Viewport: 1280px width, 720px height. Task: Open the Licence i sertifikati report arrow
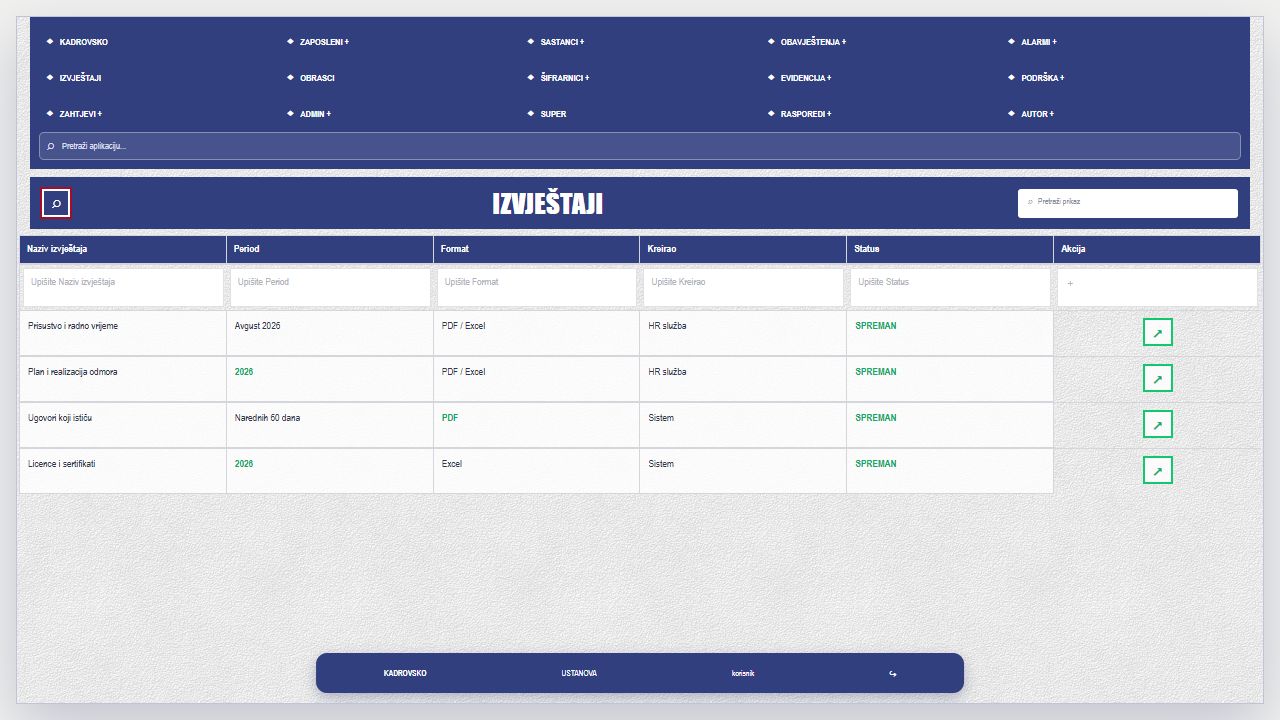click(1157, 470)
